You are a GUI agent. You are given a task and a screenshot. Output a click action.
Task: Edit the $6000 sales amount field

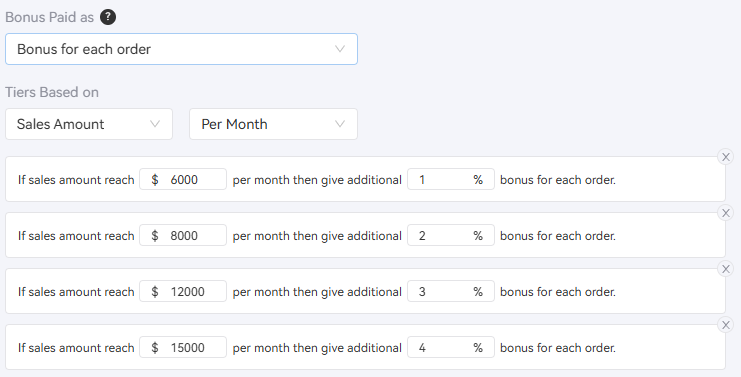pos(183,180)
